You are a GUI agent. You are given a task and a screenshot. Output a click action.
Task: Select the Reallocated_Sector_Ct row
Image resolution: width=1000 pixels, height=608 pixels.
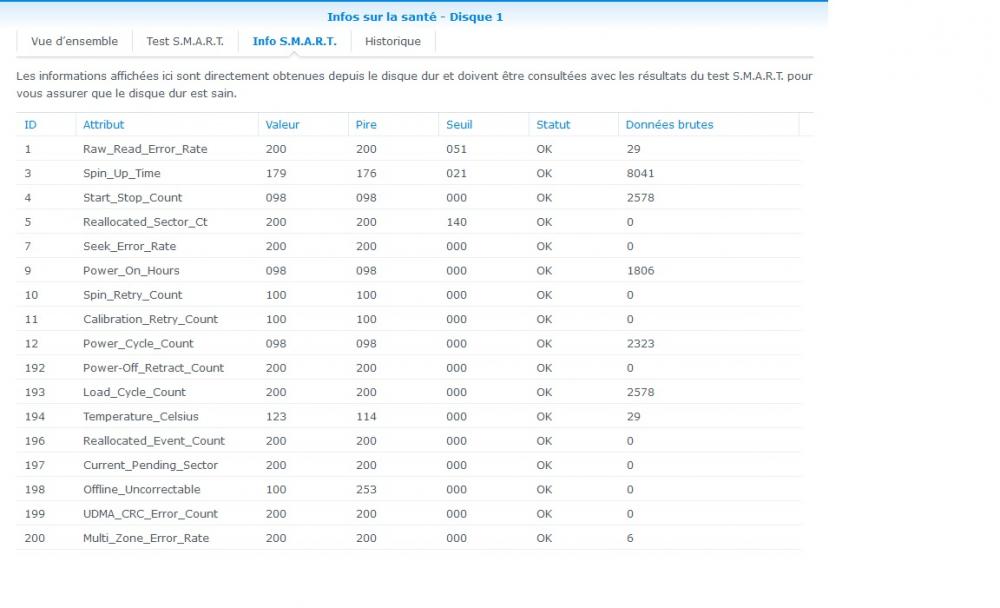click(408, 222)
